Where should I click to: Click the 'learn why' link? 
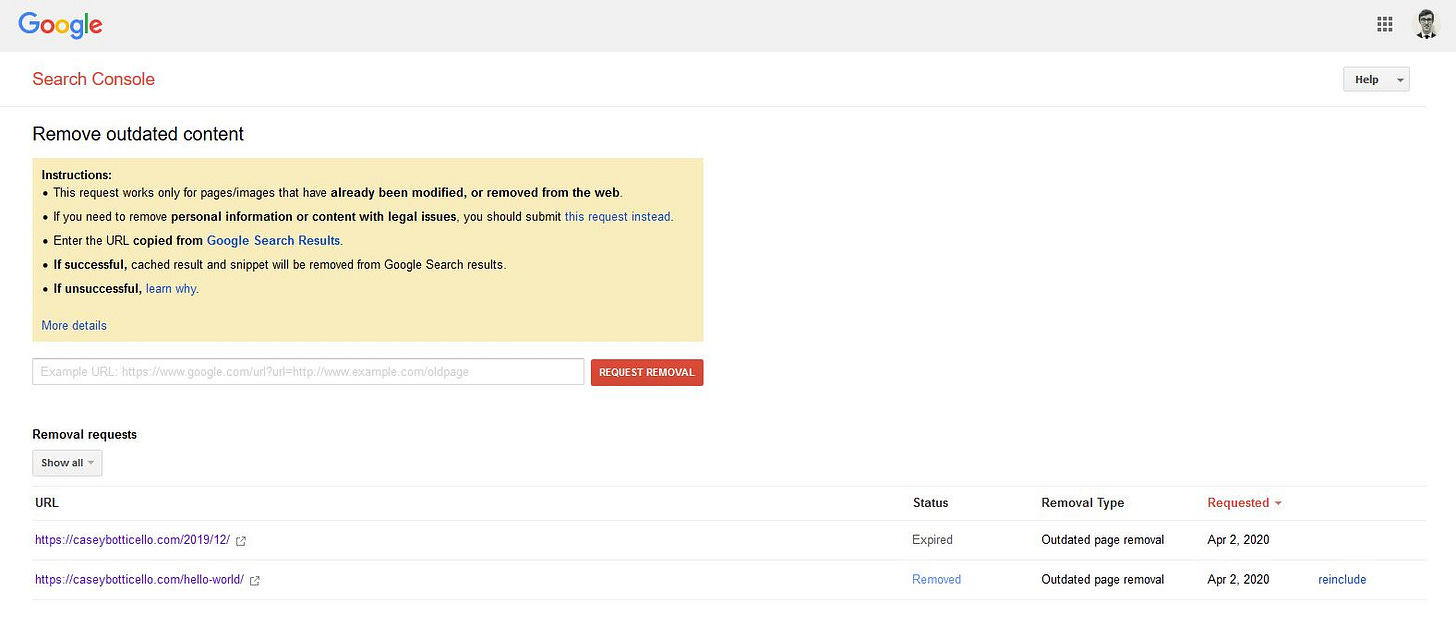point(171,289)
